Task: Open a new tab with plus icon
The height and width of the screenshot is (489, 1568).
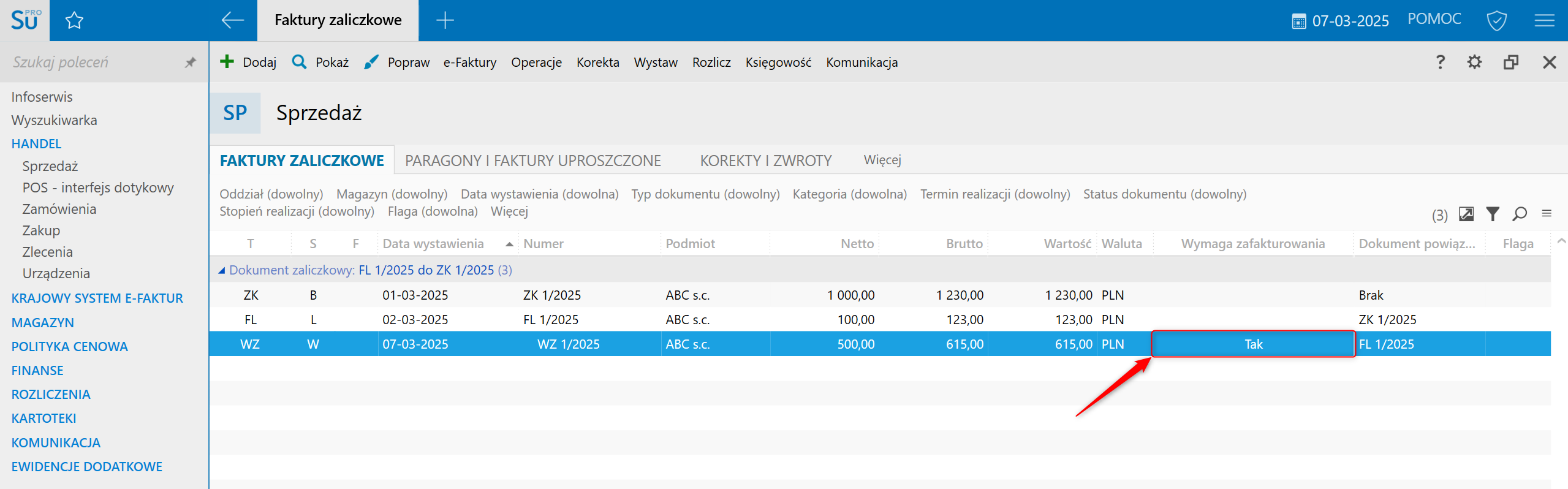Action: point(445,20)
